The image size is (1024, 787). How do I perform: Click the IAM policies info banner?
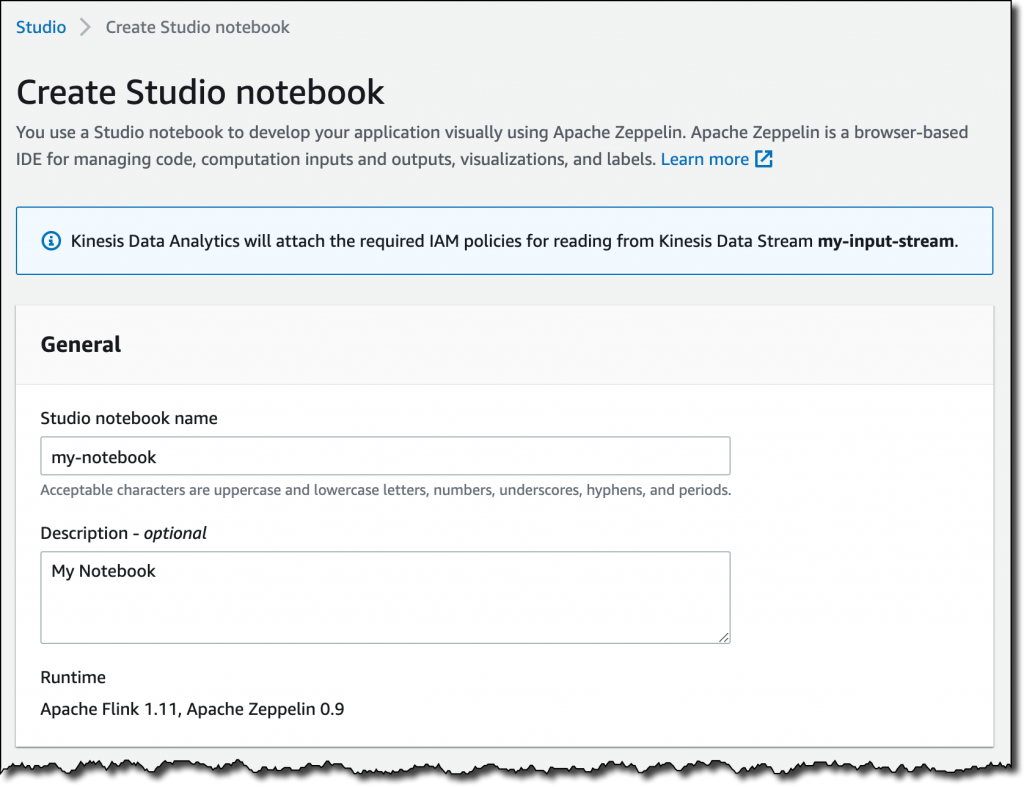click(x=504, y=241)
